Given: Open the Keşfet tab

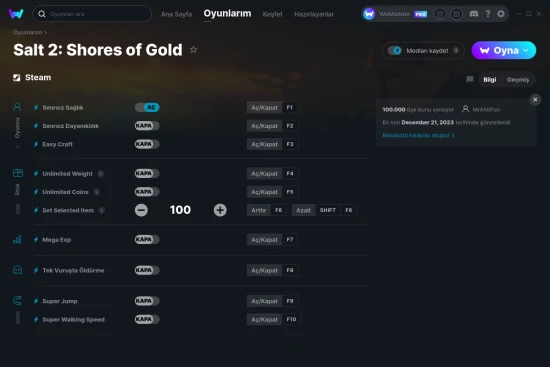Looking at the screenshot, I should [x=273, y=14].
